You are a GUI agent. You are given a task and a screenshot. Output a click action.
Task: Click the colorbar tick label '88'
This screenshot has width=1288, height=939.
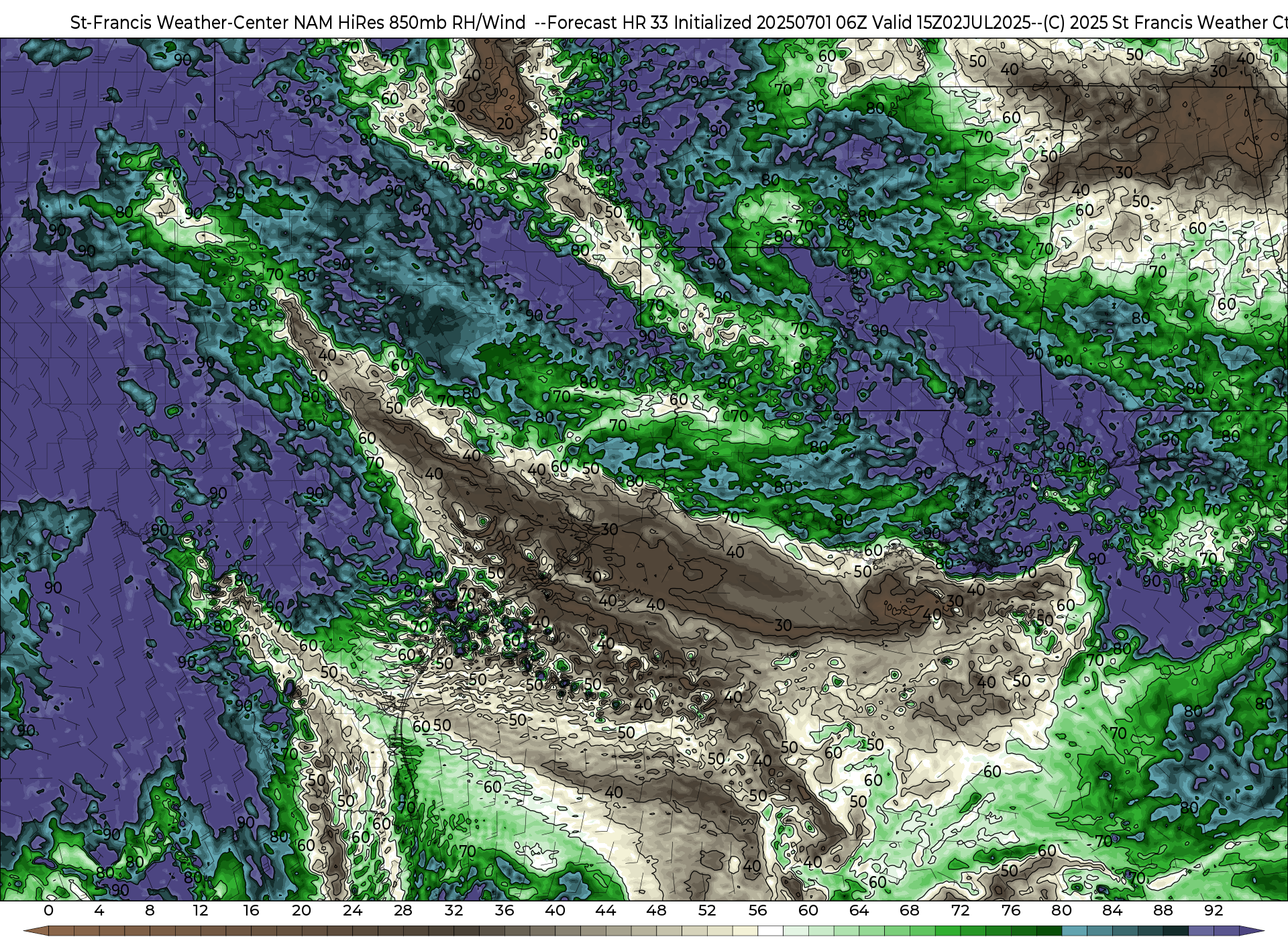click(x=1163, y=911)
